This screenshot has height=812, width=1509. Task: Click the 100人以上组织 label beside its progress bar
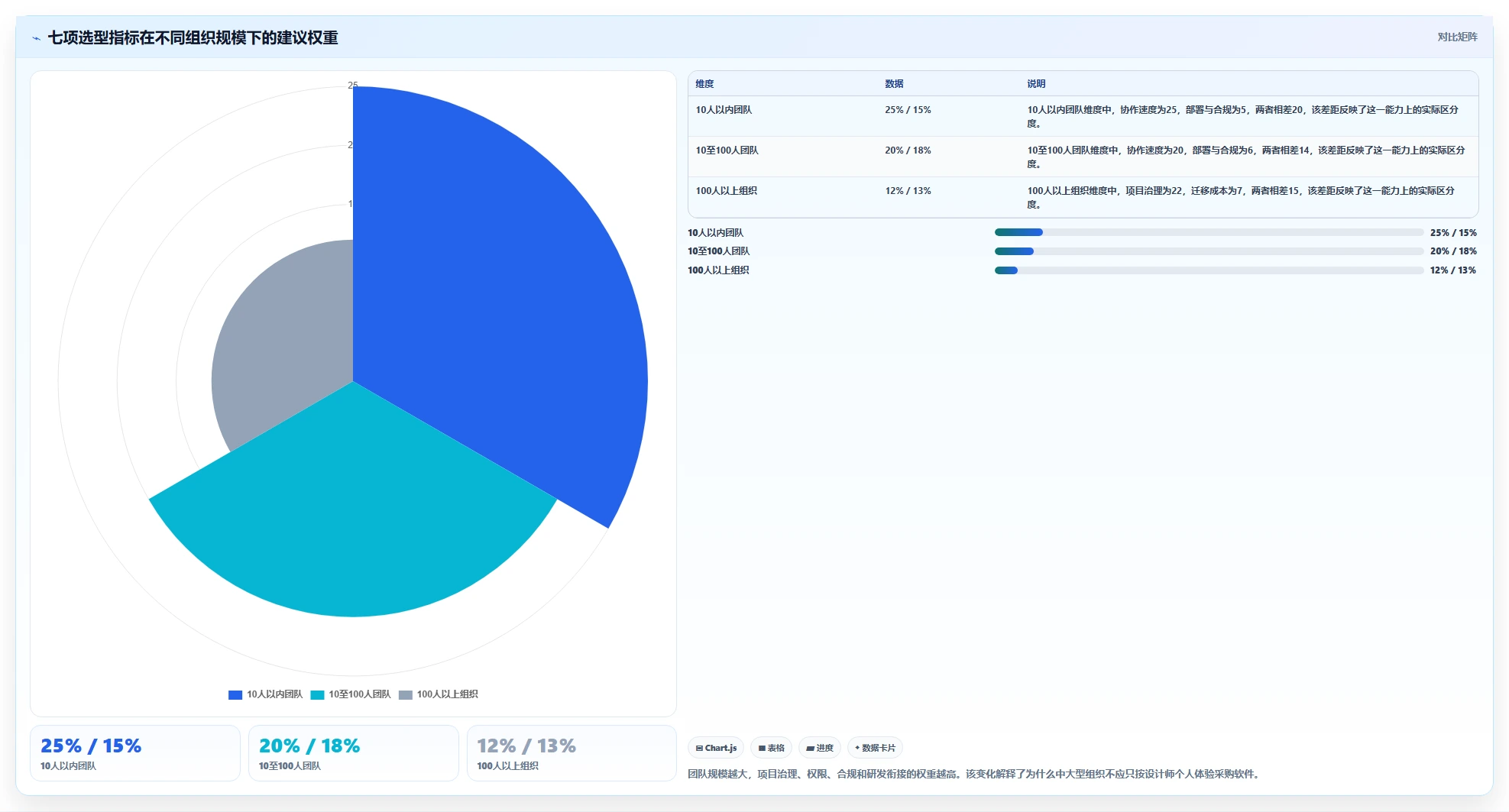(718, 270)
